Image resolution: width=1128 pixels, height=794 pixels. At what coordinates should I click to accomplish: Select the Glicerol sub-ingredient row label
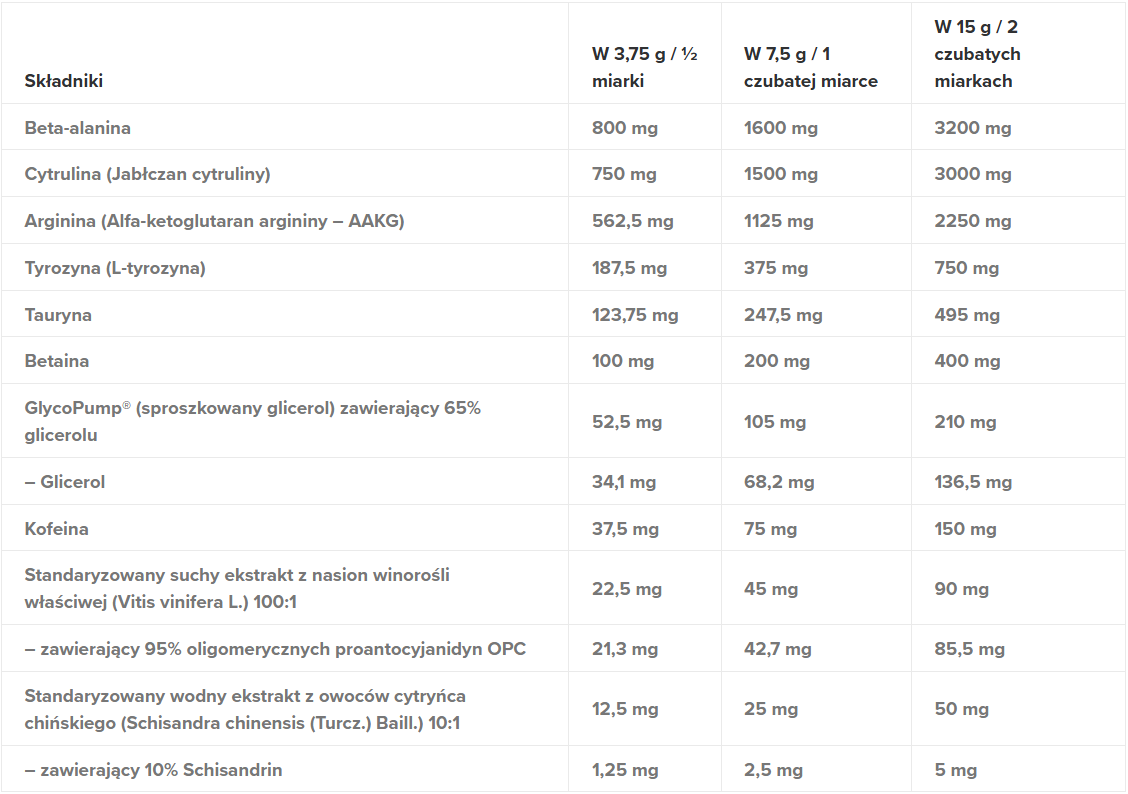pos(65,482)
